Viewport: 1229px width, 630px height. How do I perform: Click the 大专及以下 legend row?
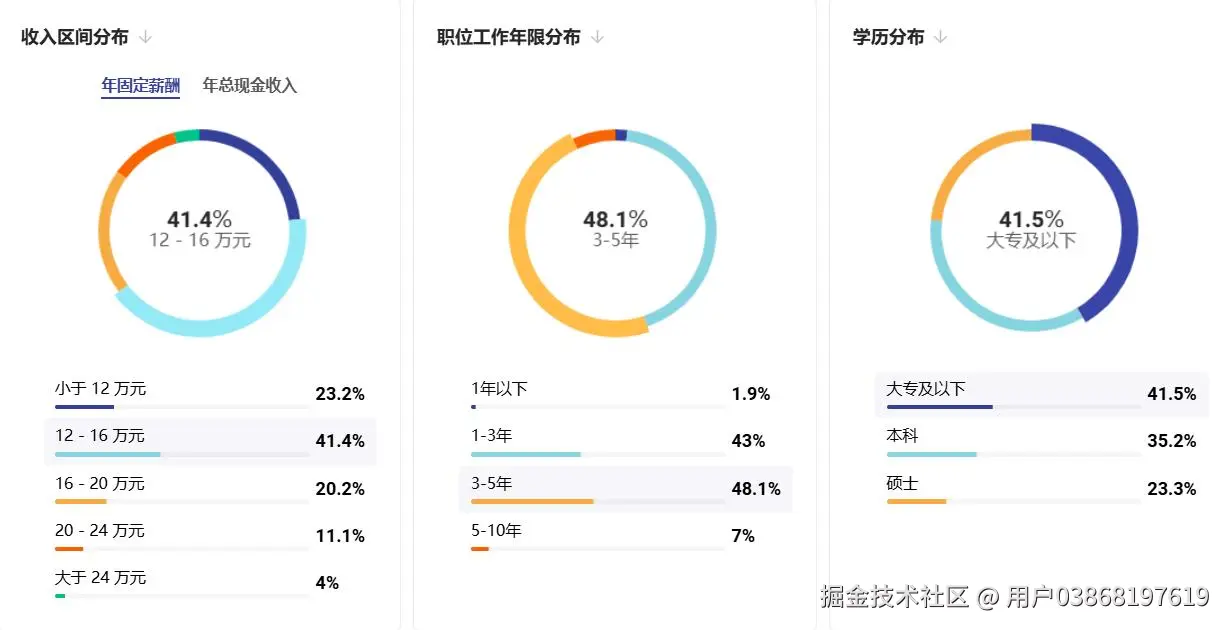coord(1040,394)
